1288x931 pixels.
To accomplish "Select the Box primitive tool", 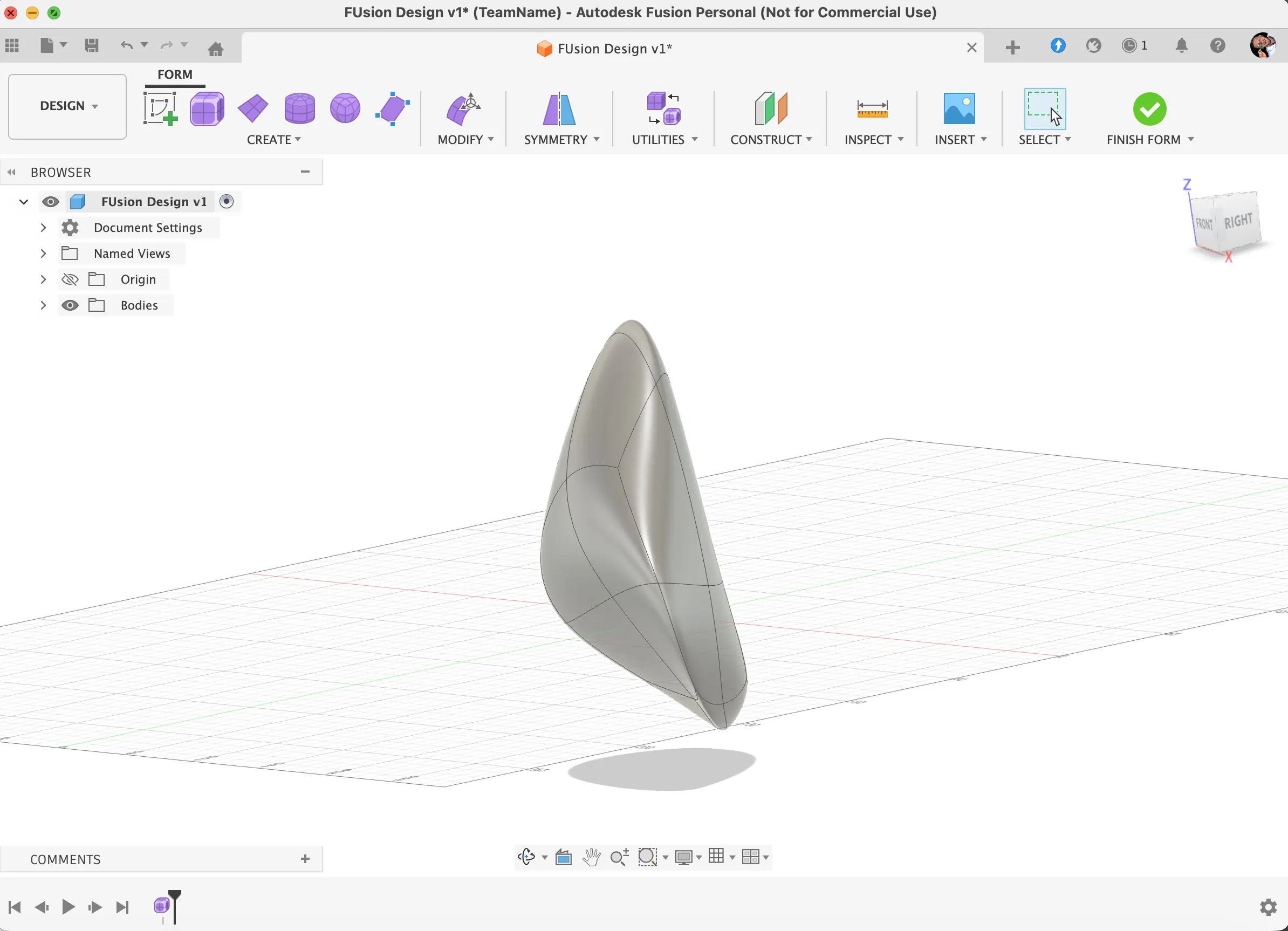I will point(207,108).
